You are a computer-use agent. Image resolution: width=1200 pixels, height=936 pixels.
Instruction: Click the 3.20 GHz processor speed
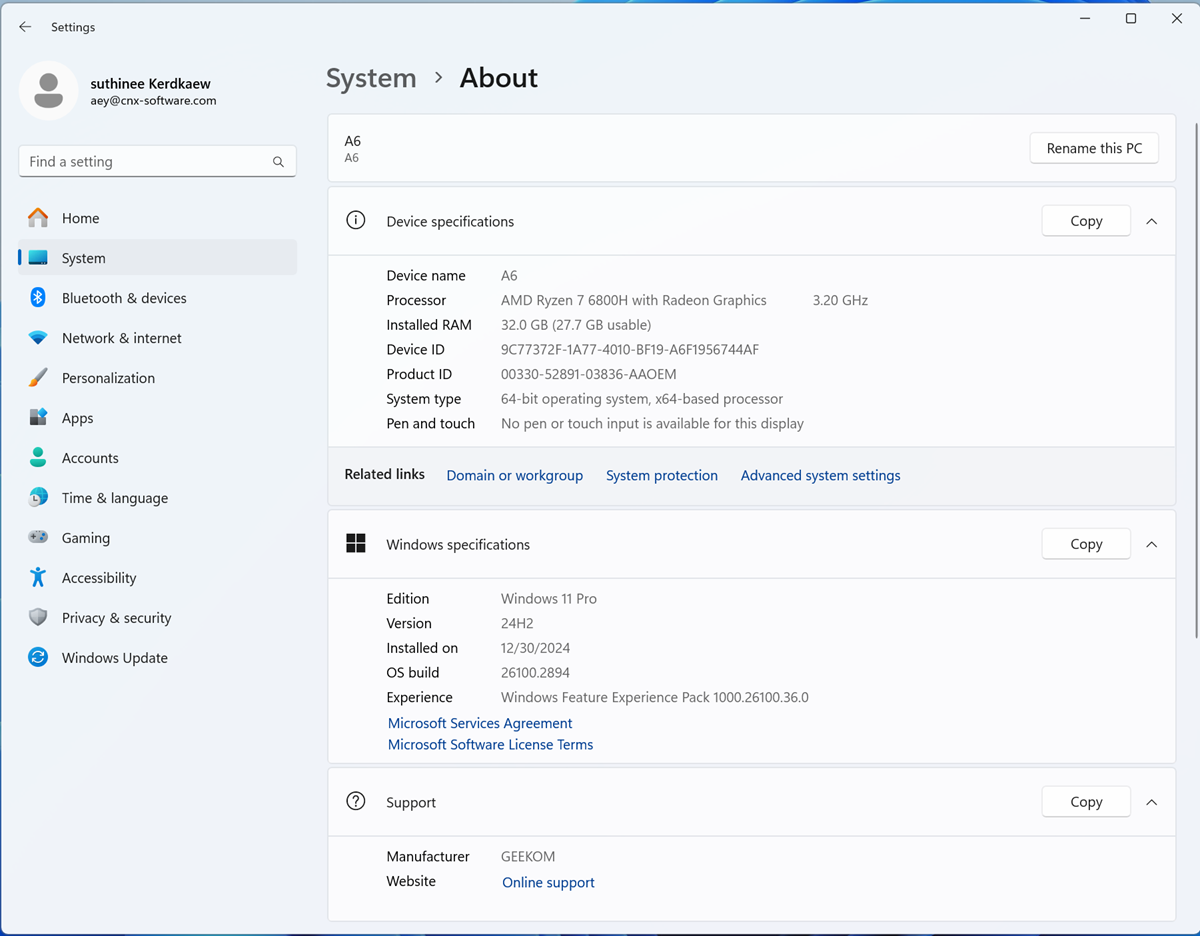coord(840,300)
